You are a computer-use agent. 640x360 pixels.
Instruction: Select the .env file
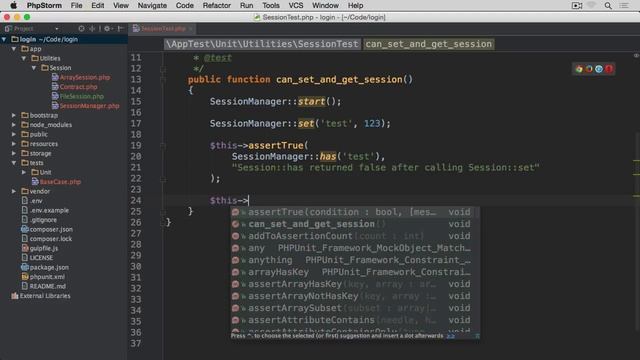[x=32, y=201]
